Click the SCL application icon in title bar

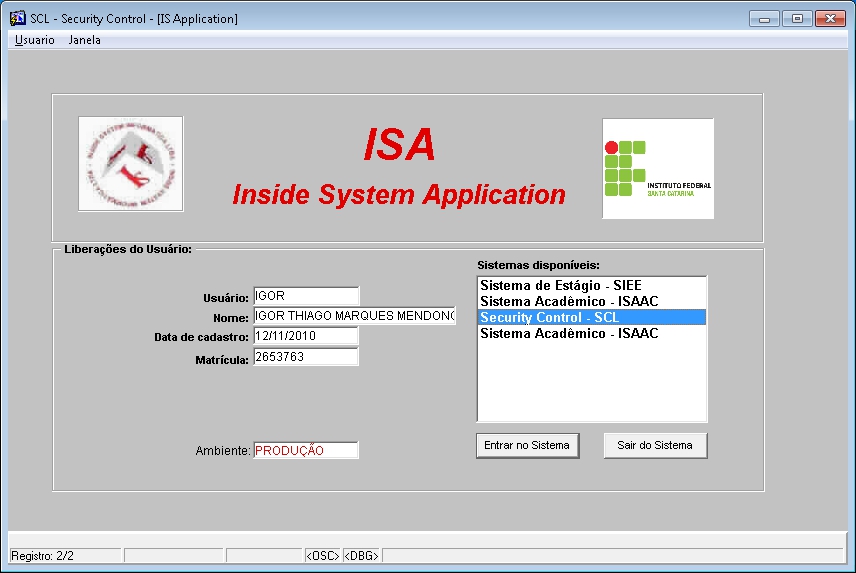[17, 18]
